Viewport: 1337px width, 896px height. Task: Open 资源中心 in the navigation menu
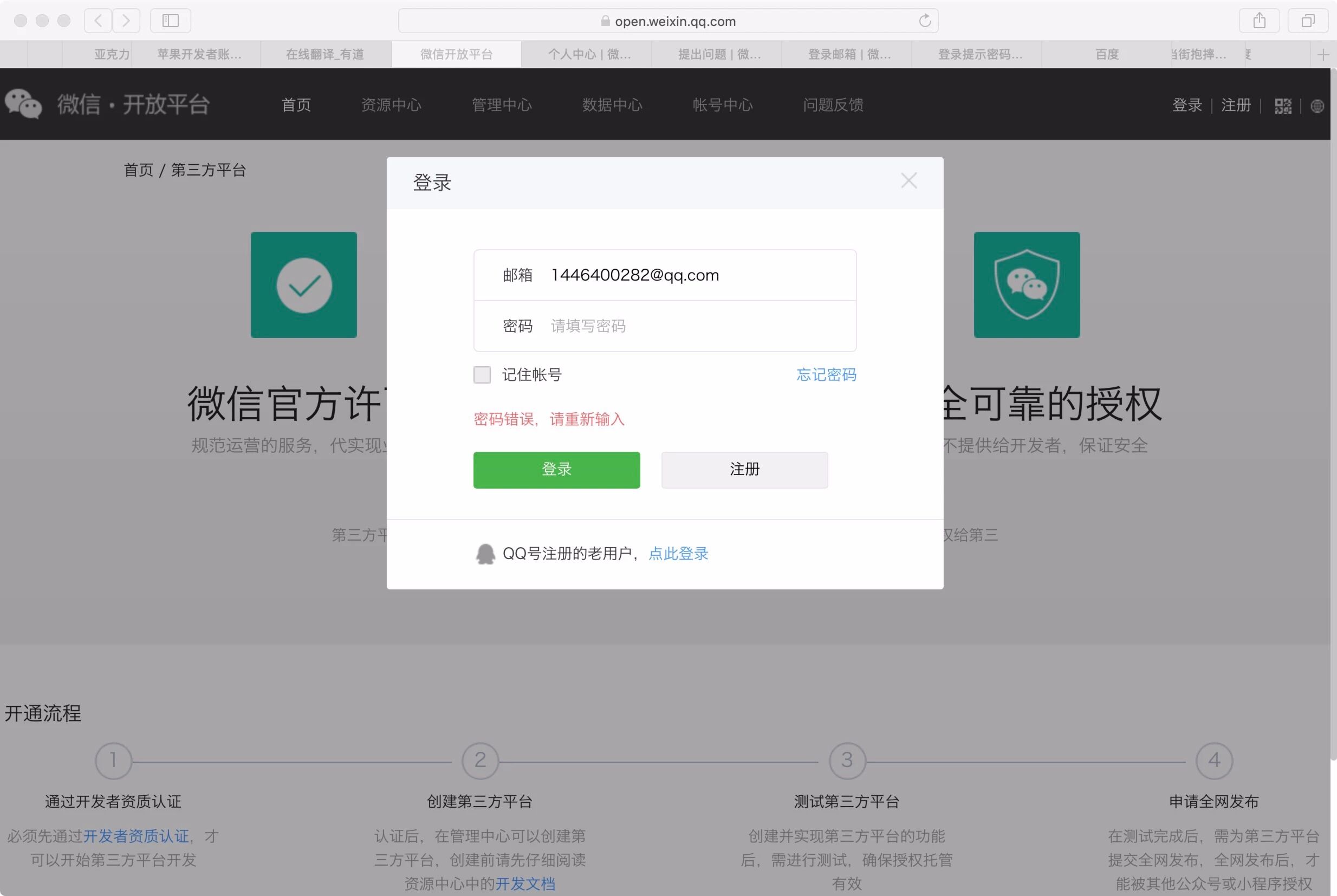[x=391, y=105]
